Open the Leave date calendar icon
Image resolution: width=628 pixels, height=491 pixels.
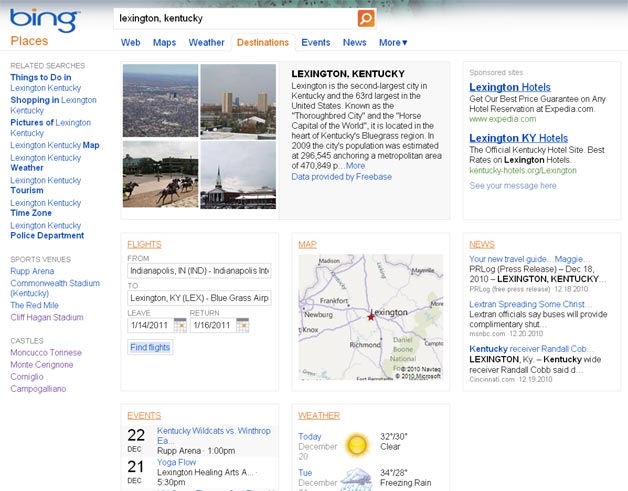[x=180, y=325]
